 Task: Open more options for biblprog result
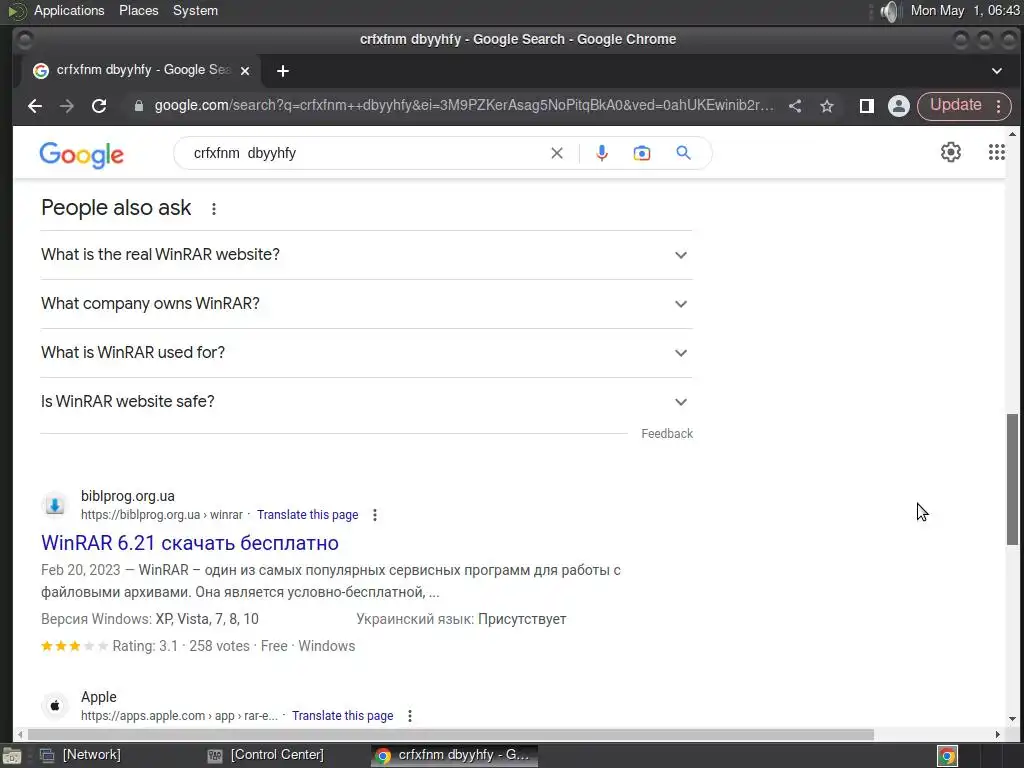(375, 515)
